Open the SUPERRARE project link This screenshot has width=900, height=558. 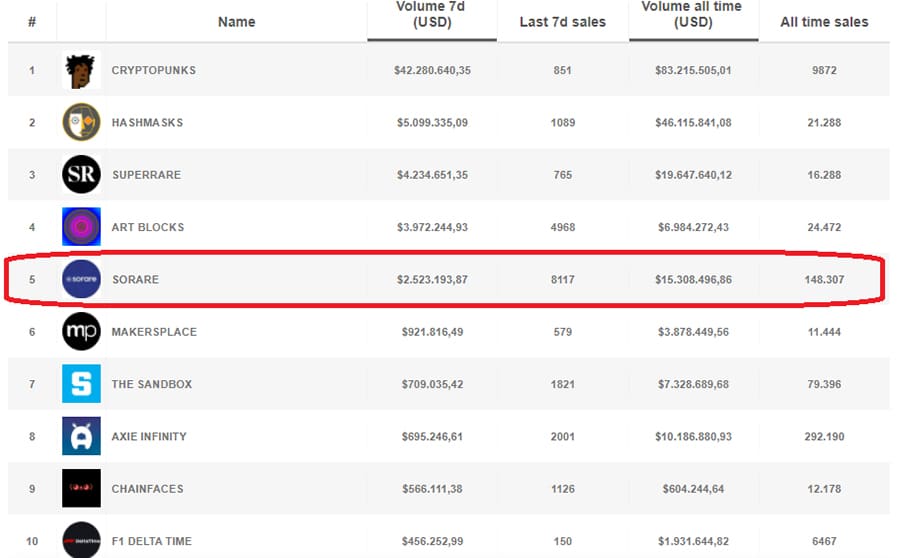click(x=146, y=175)
